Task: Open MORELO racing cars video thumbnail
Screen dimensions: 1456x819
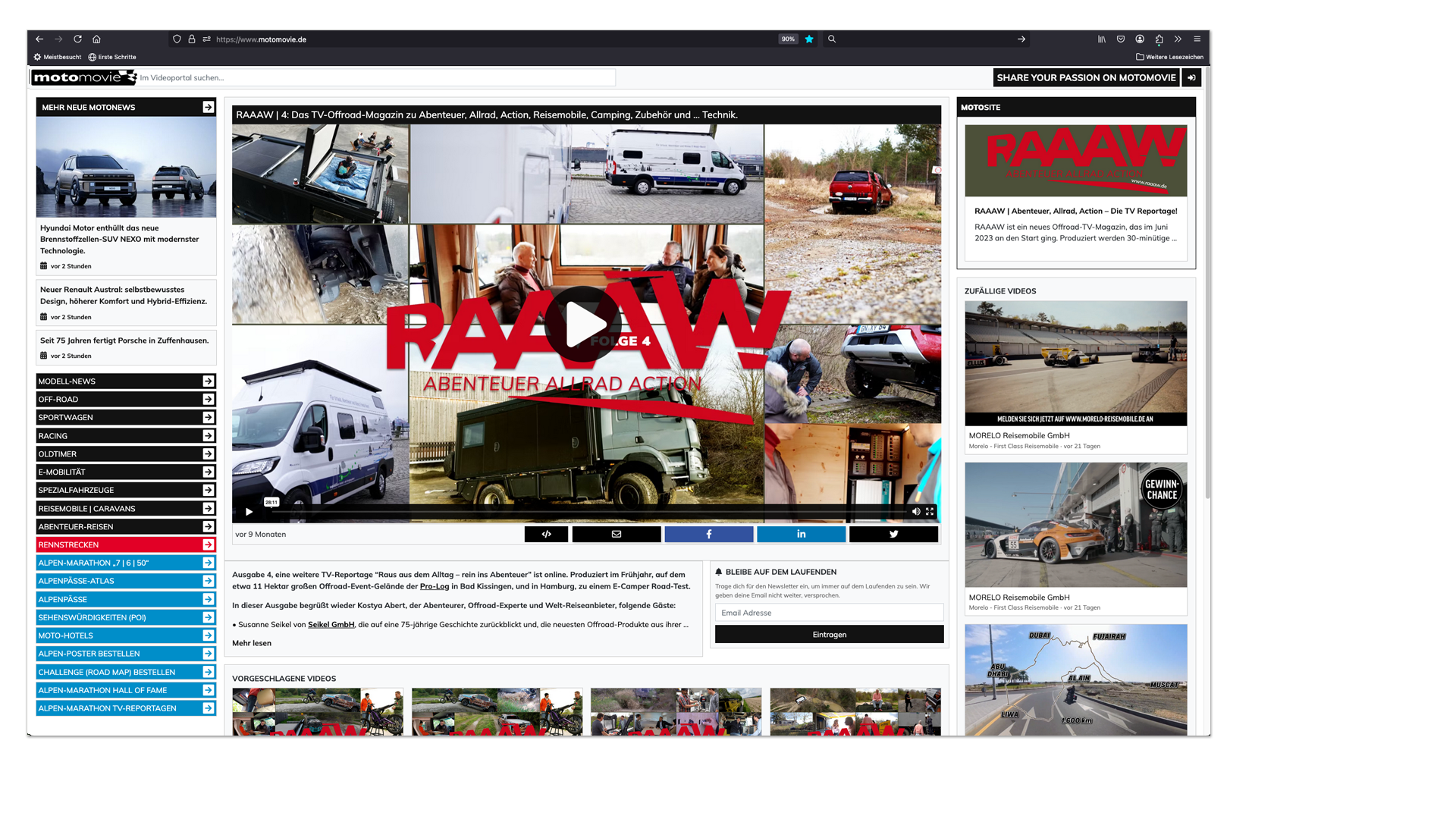Action: coord(1076,363)
